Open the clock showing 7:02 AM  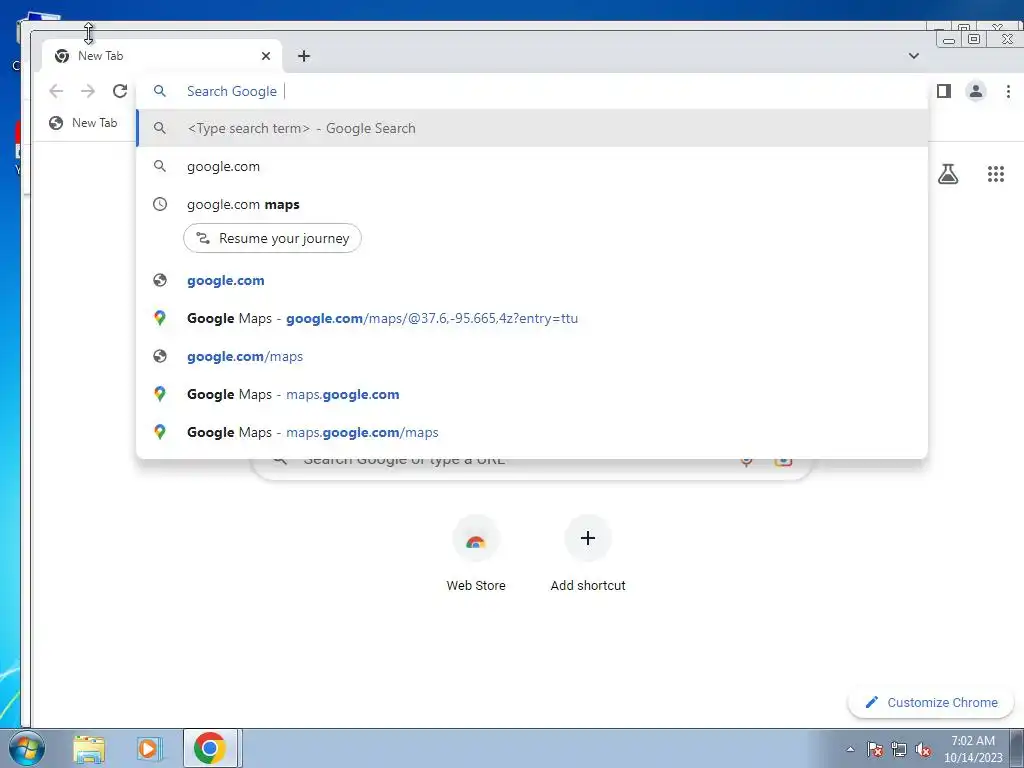pos(973,749)
